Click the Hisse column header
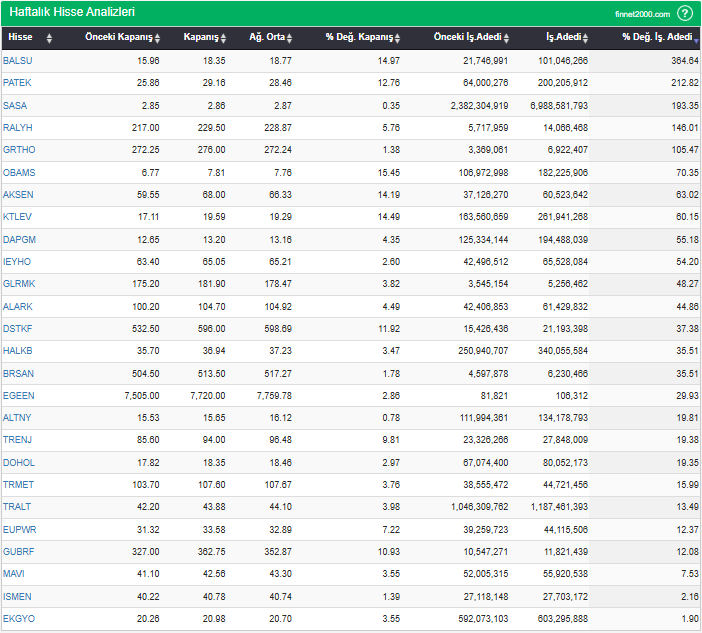The width and height of the screenshot is (702, 633). click(21, 38)
